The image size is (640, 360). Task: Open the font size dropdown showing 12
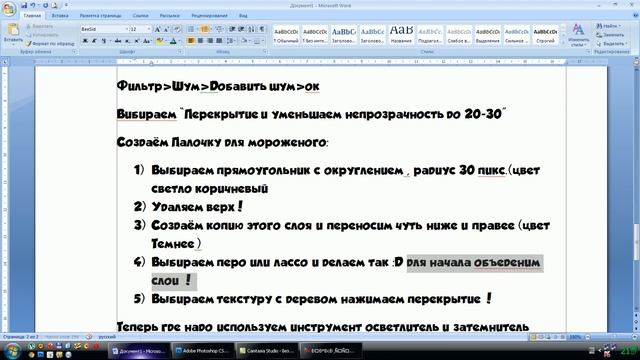coord(149,29)
